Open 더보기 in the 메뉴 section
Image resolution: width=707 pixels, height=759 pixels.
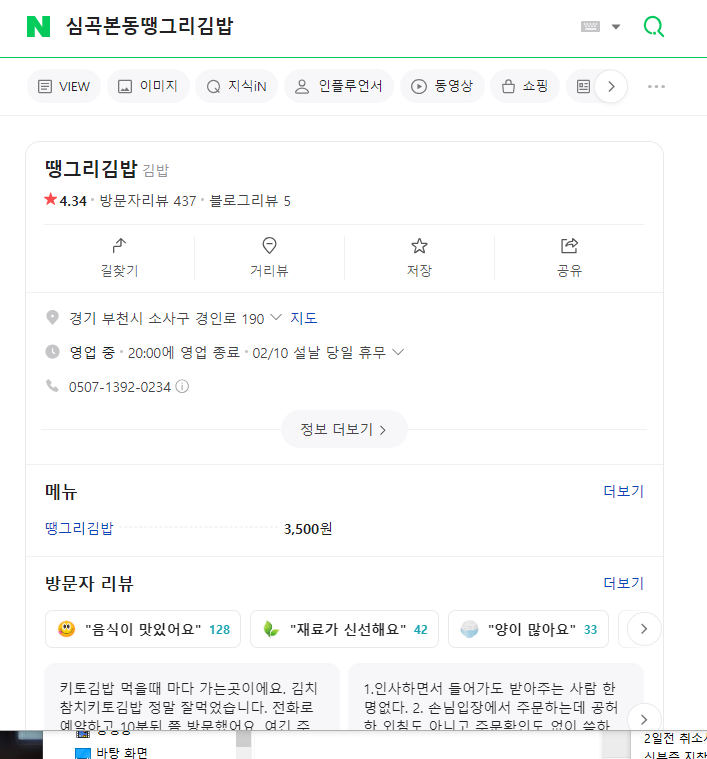click(623, 491)
